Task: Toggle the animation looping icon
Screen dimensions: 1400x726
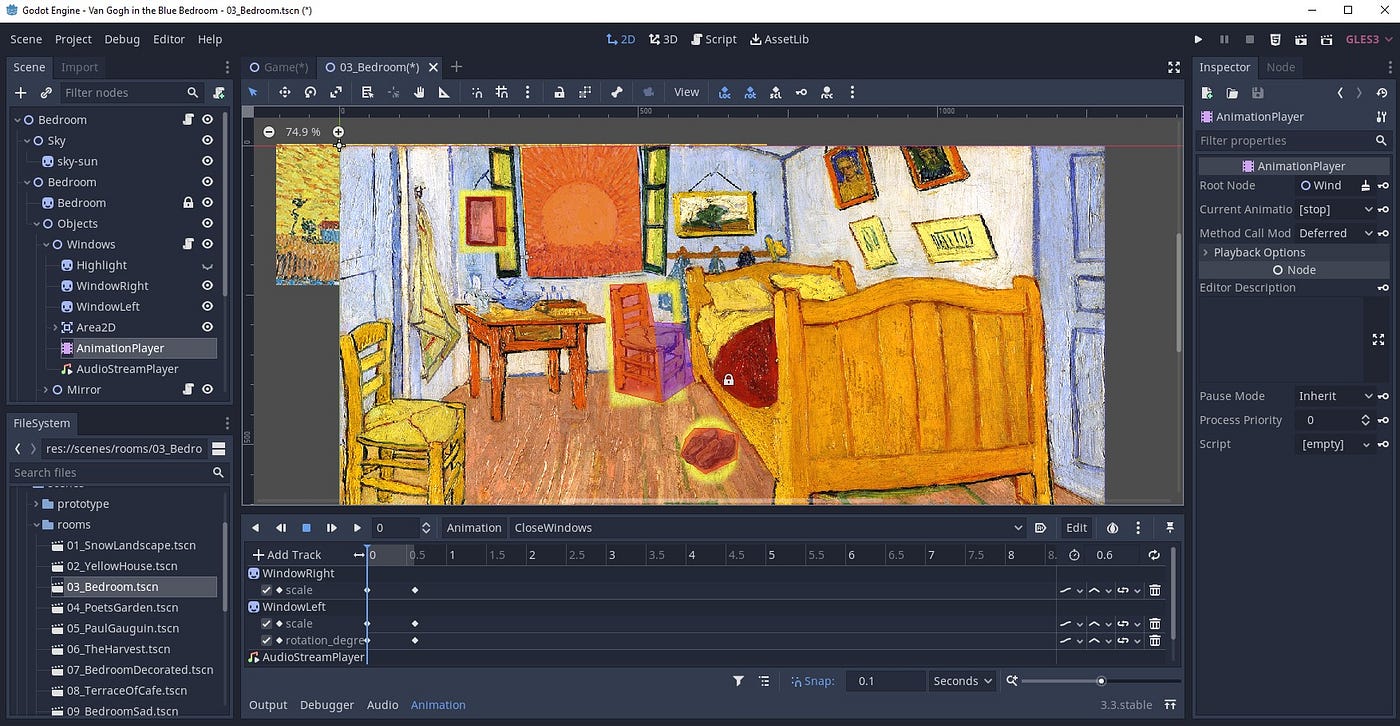Action: (x=1154, y=555)
